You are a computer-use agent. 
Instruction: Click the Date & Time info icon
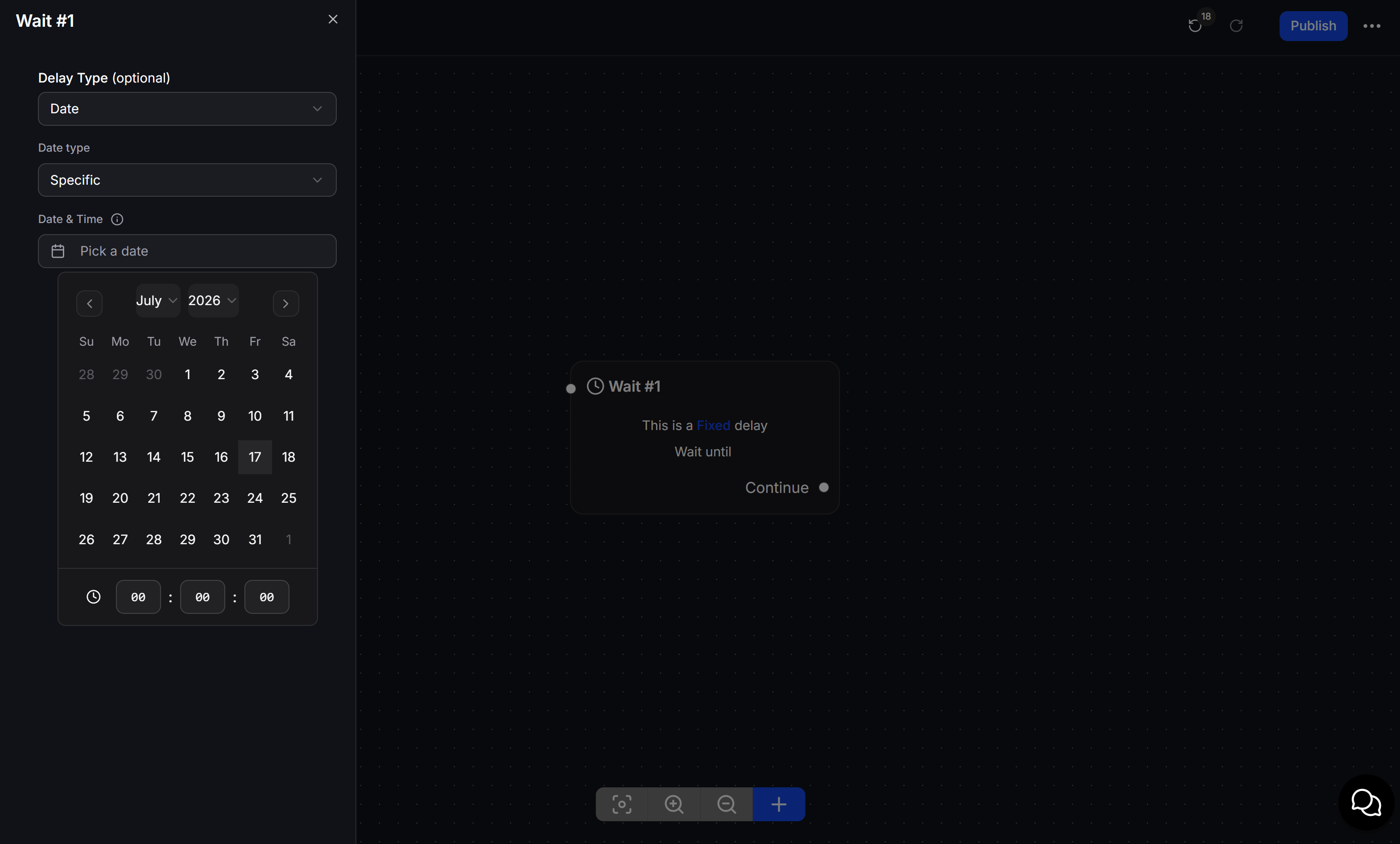click(117, 219)
